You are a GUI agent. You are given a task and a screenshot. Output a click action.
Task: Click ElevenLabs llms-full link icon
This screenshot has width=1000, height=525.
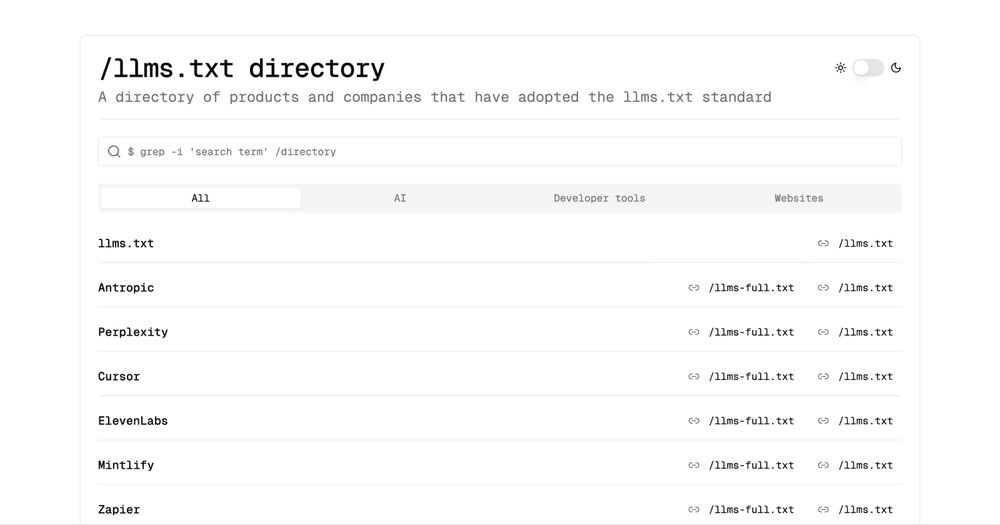pyautogui.click(x=694, y=420)
